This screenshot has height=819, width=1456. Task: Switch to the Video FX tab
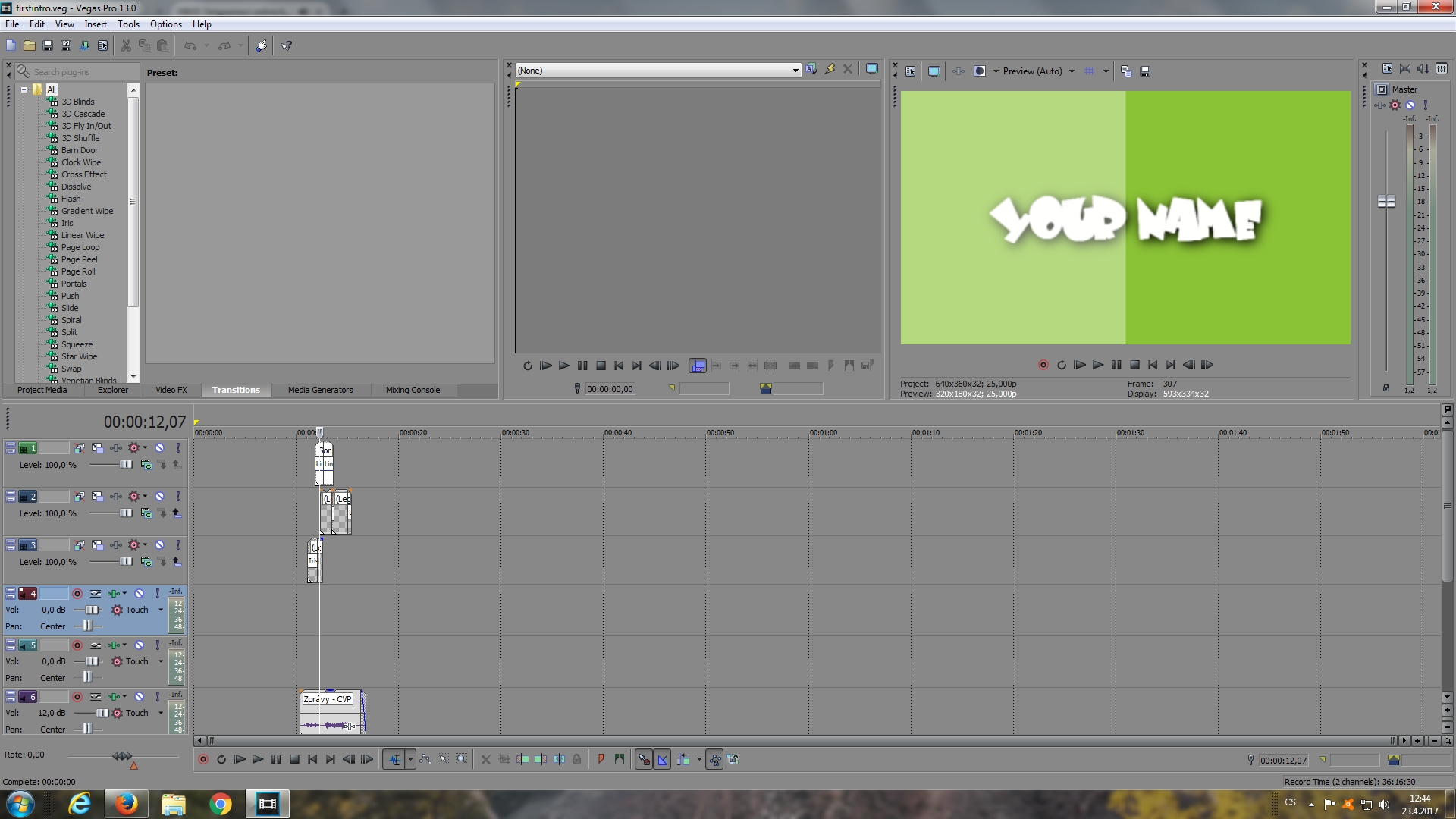tap(171, 390)
